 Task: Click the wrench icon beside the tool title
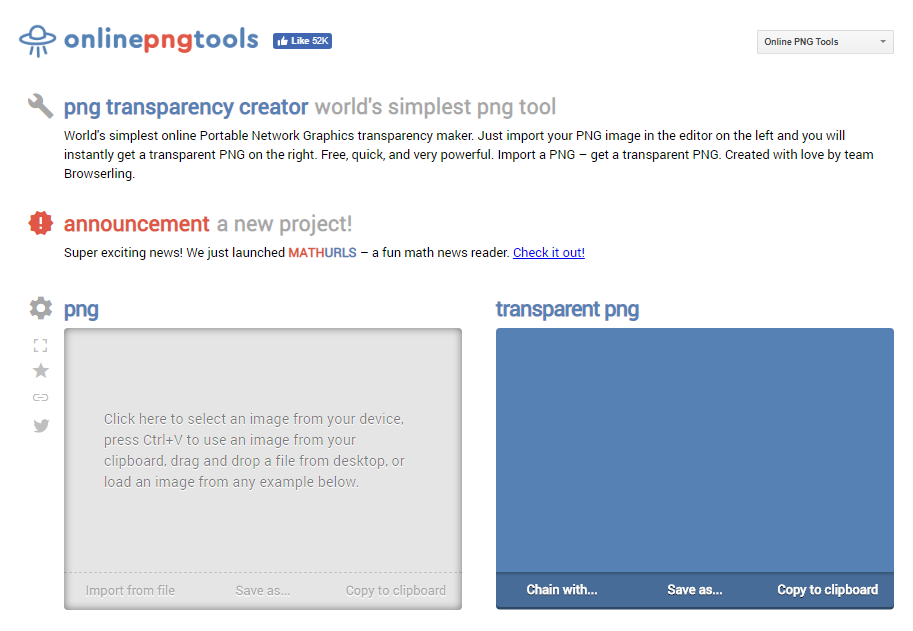pos(41,106)
